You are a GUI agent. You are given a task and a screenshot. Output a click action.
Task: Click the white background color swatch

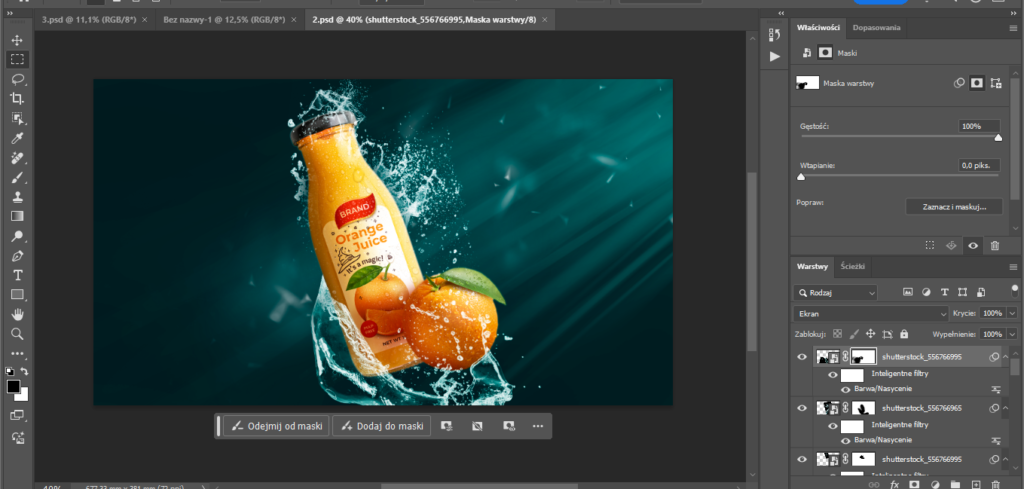[x=23, y=395]
